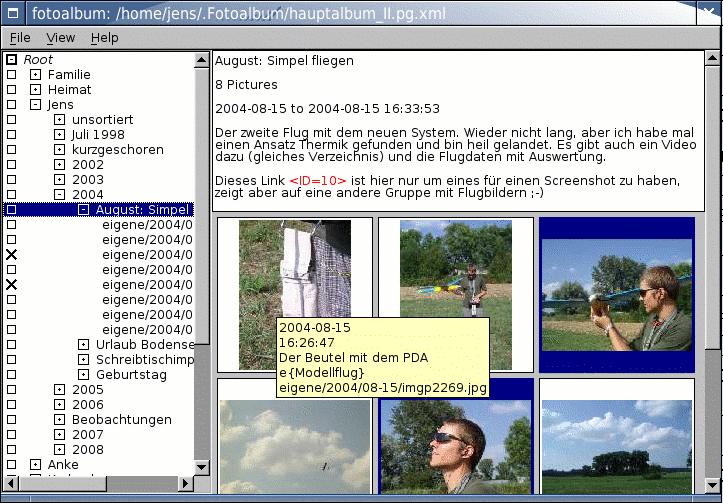723x503 pixels.
Task: Select the Geburtstag tree entry
Action: point(131,375)
